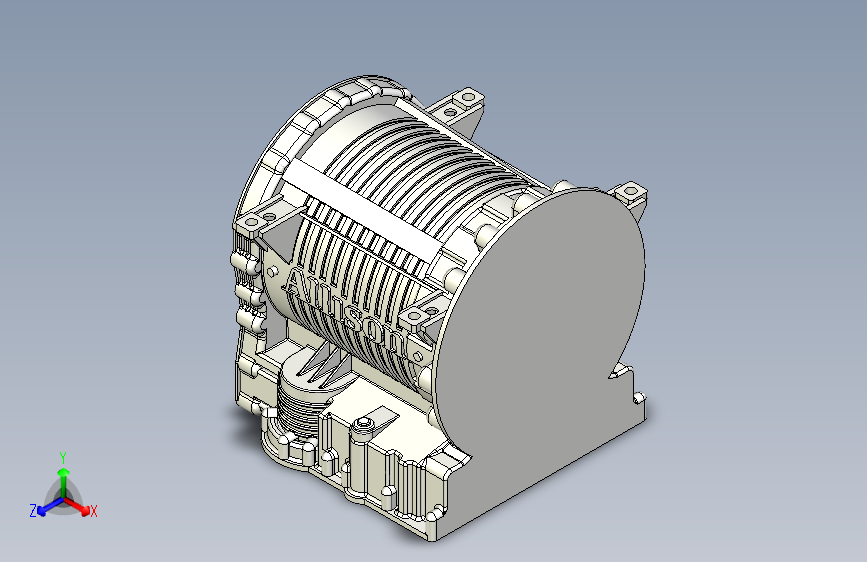The height and width of the screenshot is (562, 867).
Task: Click the green Y axis arrow of the triad
Action: [64, 481]
